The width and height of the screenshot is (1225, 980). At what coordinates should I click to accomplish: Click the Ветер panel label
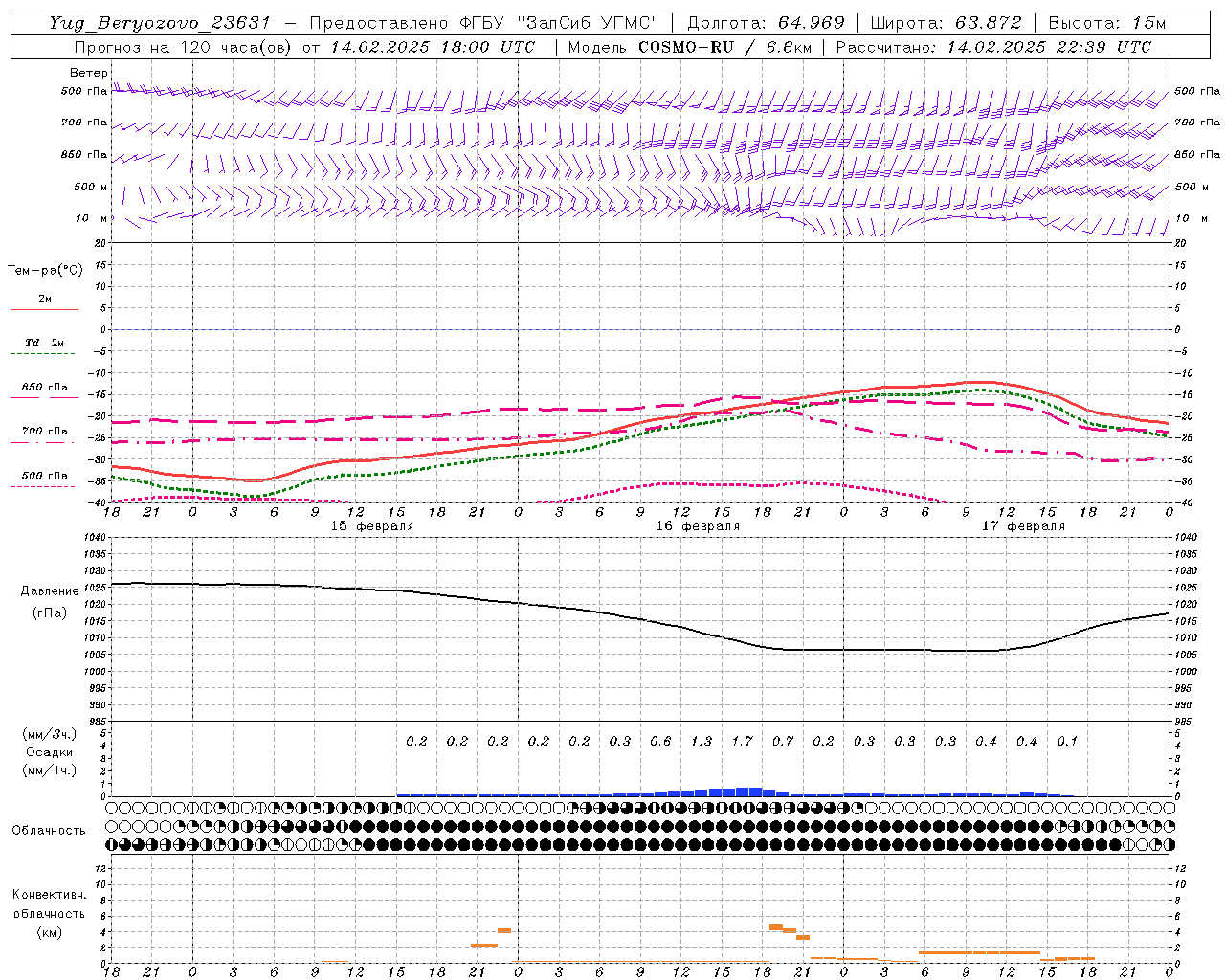click(89, 73)
